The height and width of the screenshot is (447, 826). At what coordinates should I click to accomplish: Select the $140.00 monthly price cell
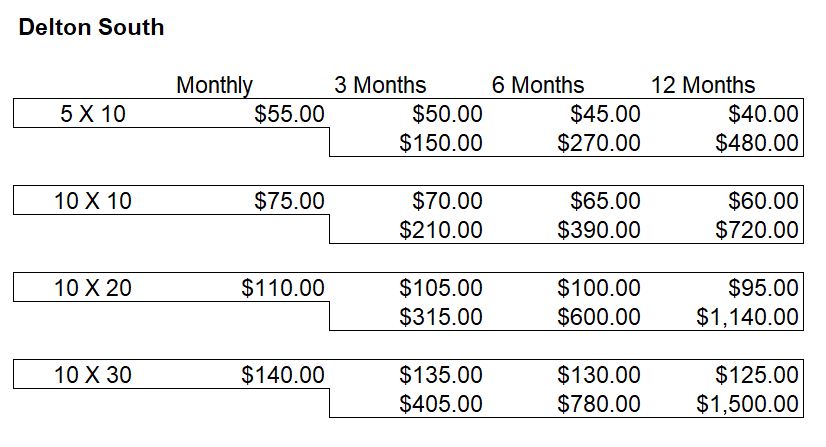(283, 375)
